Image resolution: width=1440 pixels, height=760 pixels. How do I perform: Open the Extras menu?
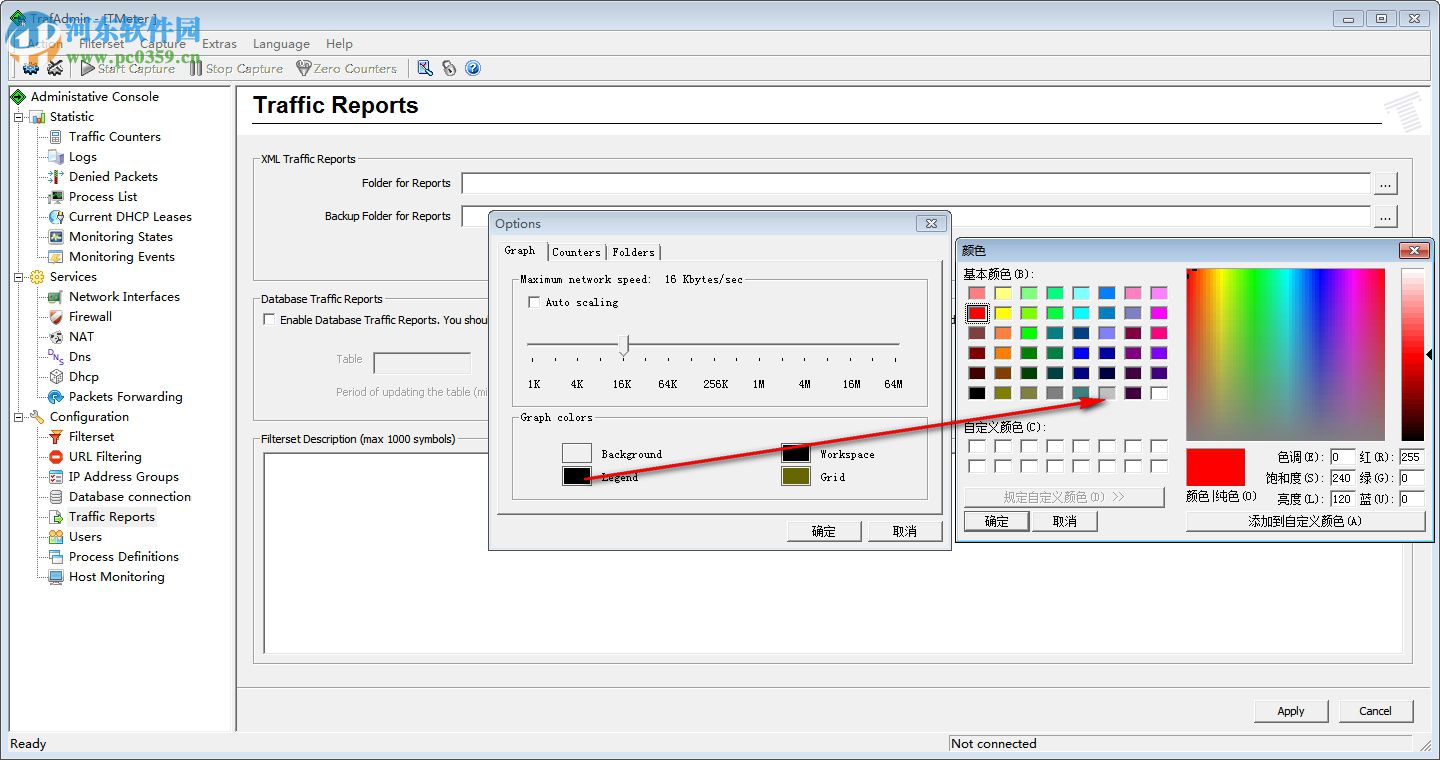(x=219, y=44)
